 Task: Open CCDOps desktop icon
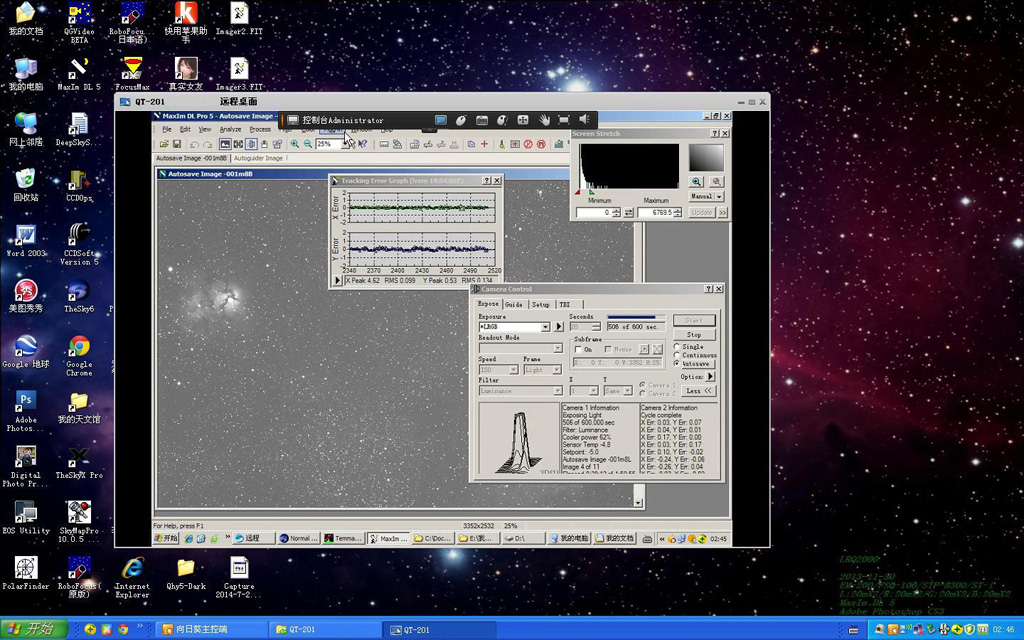tap(79, 185)
